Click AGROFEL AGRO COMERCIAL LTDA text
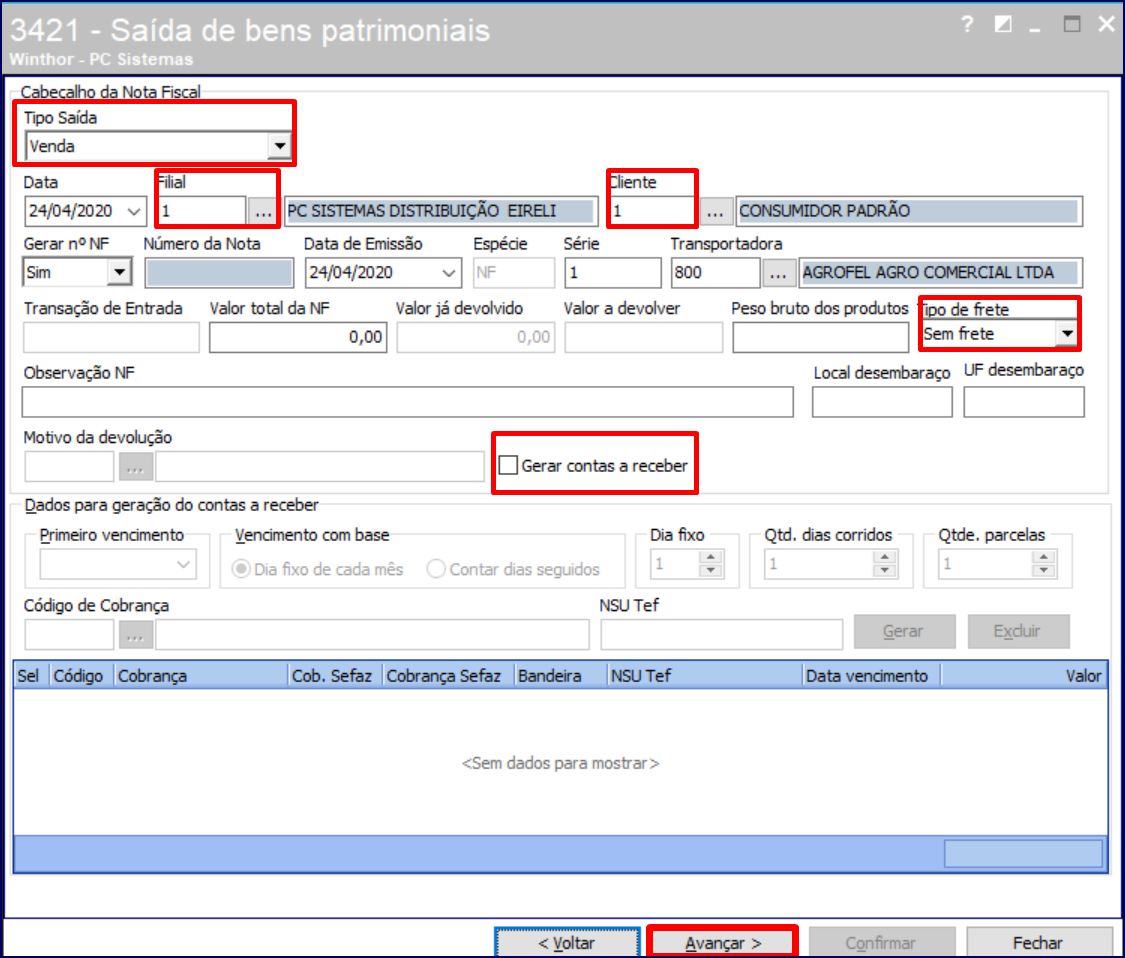 928,273
